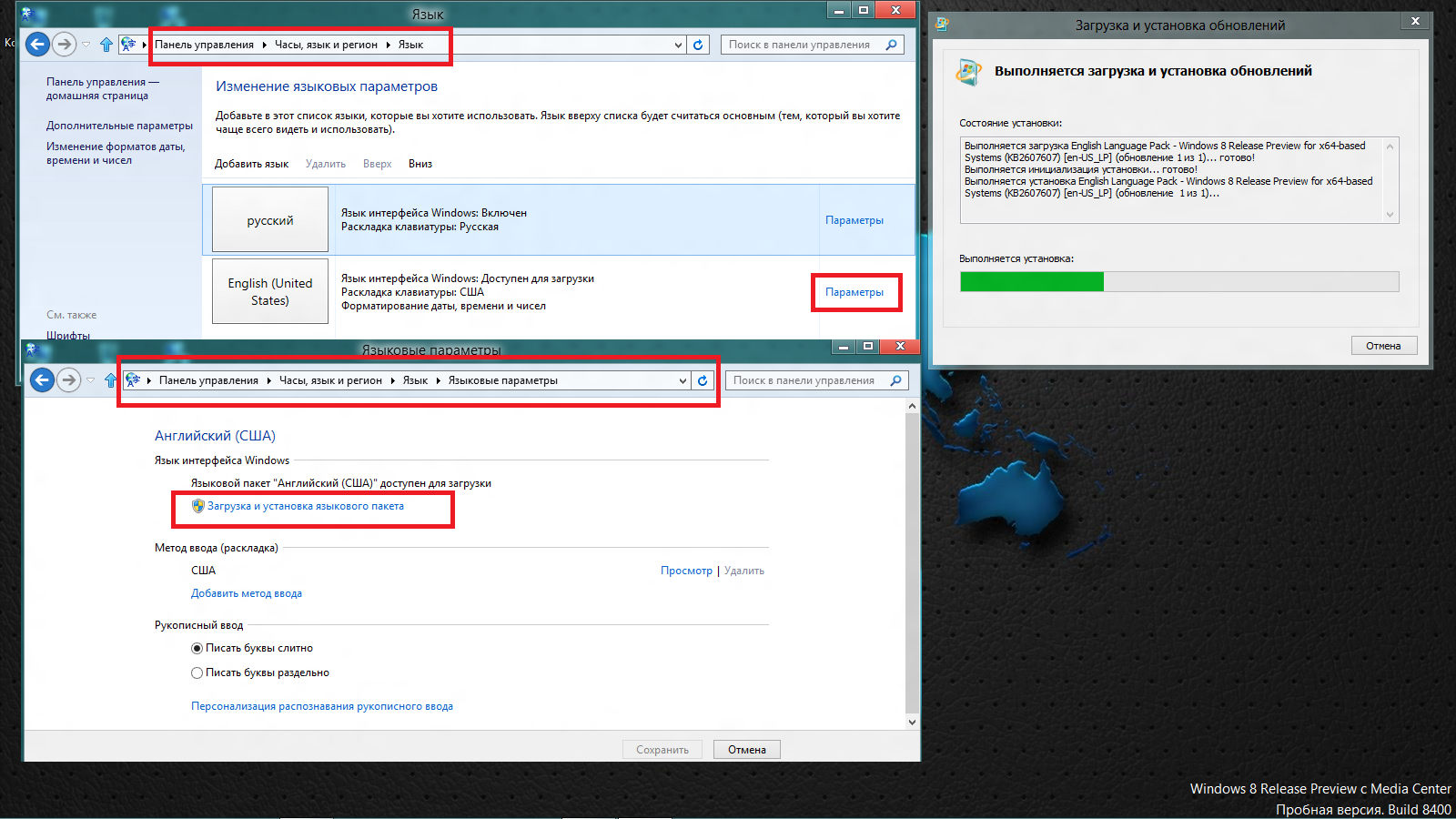This screenshot has height=819, width=1456.
Task: Open the recent pages dropdown in the Язык window
Action: point(86,45)
